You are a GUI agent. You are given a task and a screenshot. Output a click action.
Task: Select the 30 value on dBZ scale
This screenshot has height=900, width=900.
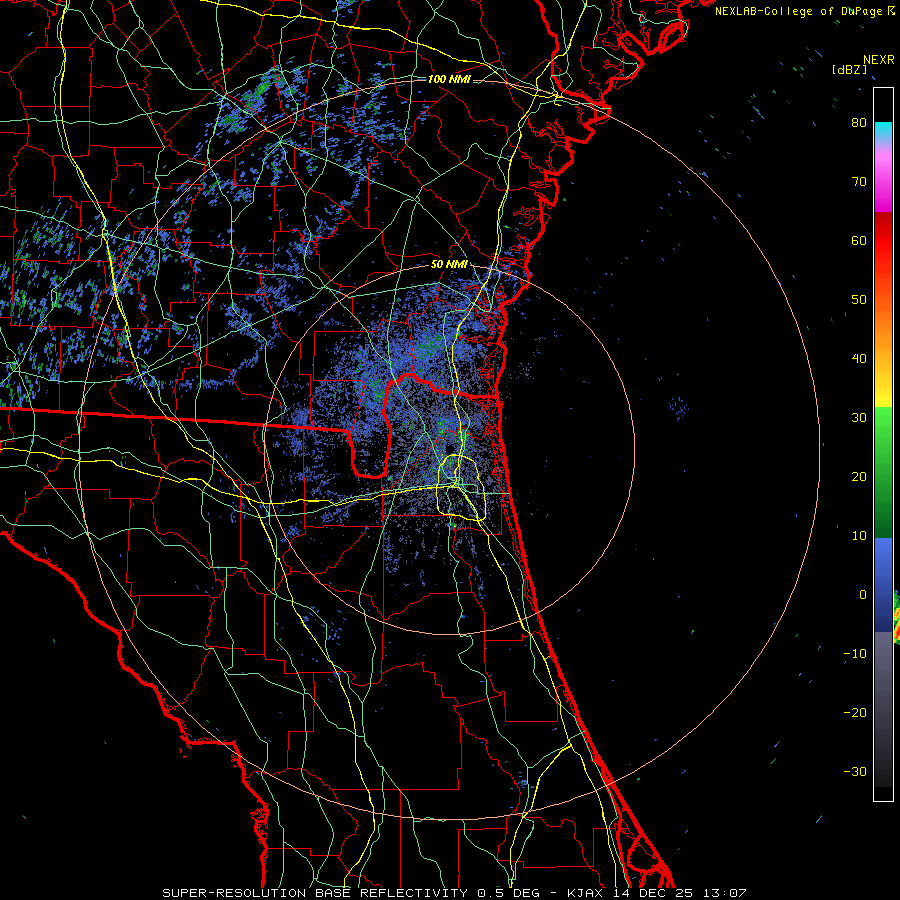click(x=859, y=418)
